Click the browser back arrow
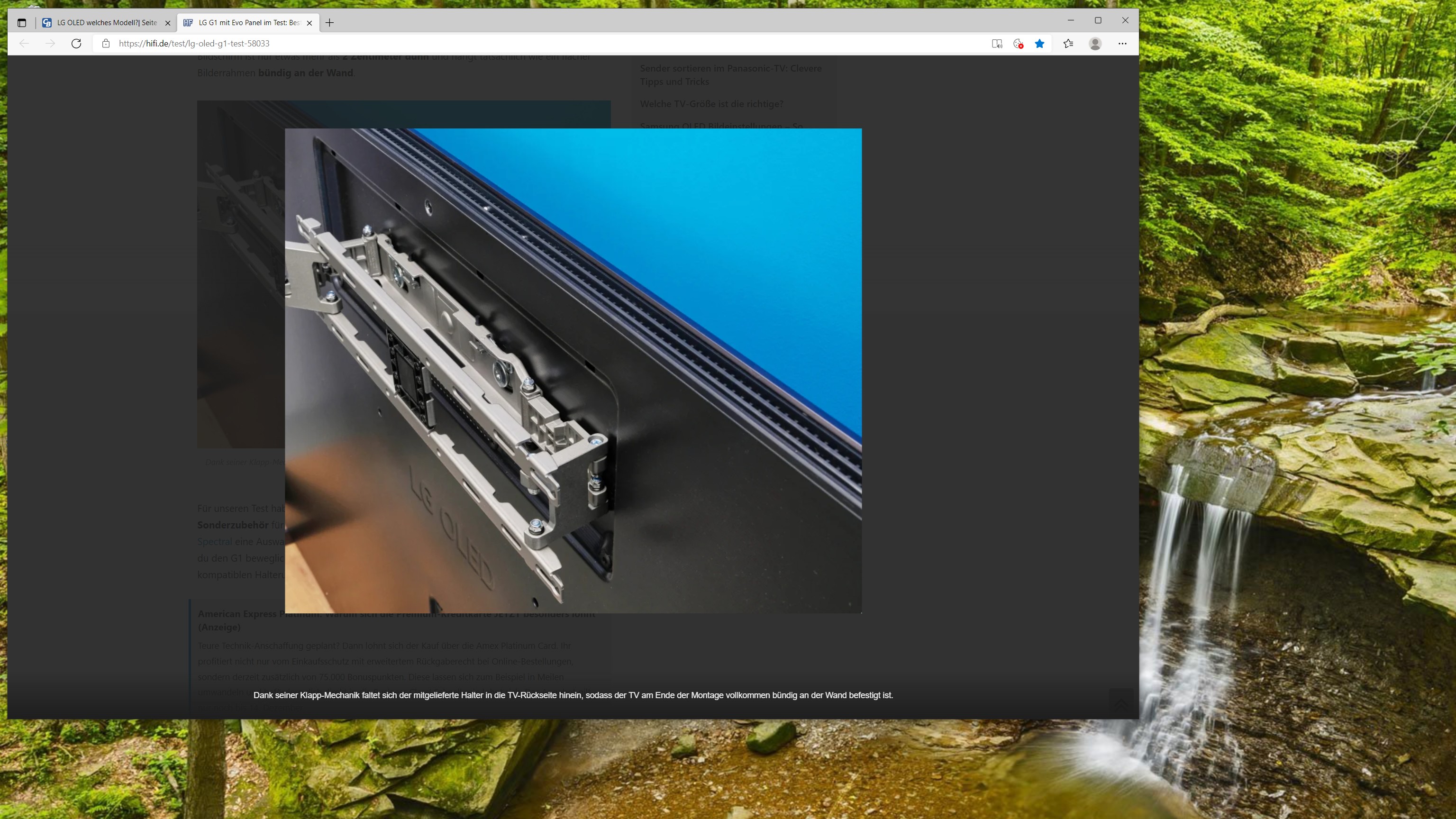Viewport: 1456px width, 819px height. click(24, 44)
